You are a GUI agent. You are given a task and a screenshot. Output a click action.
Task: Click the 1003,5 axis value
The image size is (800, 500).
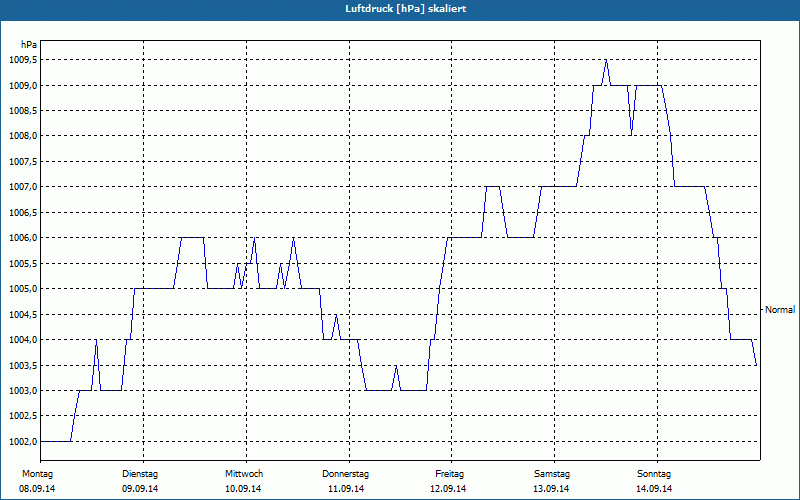tap(23, 365)
